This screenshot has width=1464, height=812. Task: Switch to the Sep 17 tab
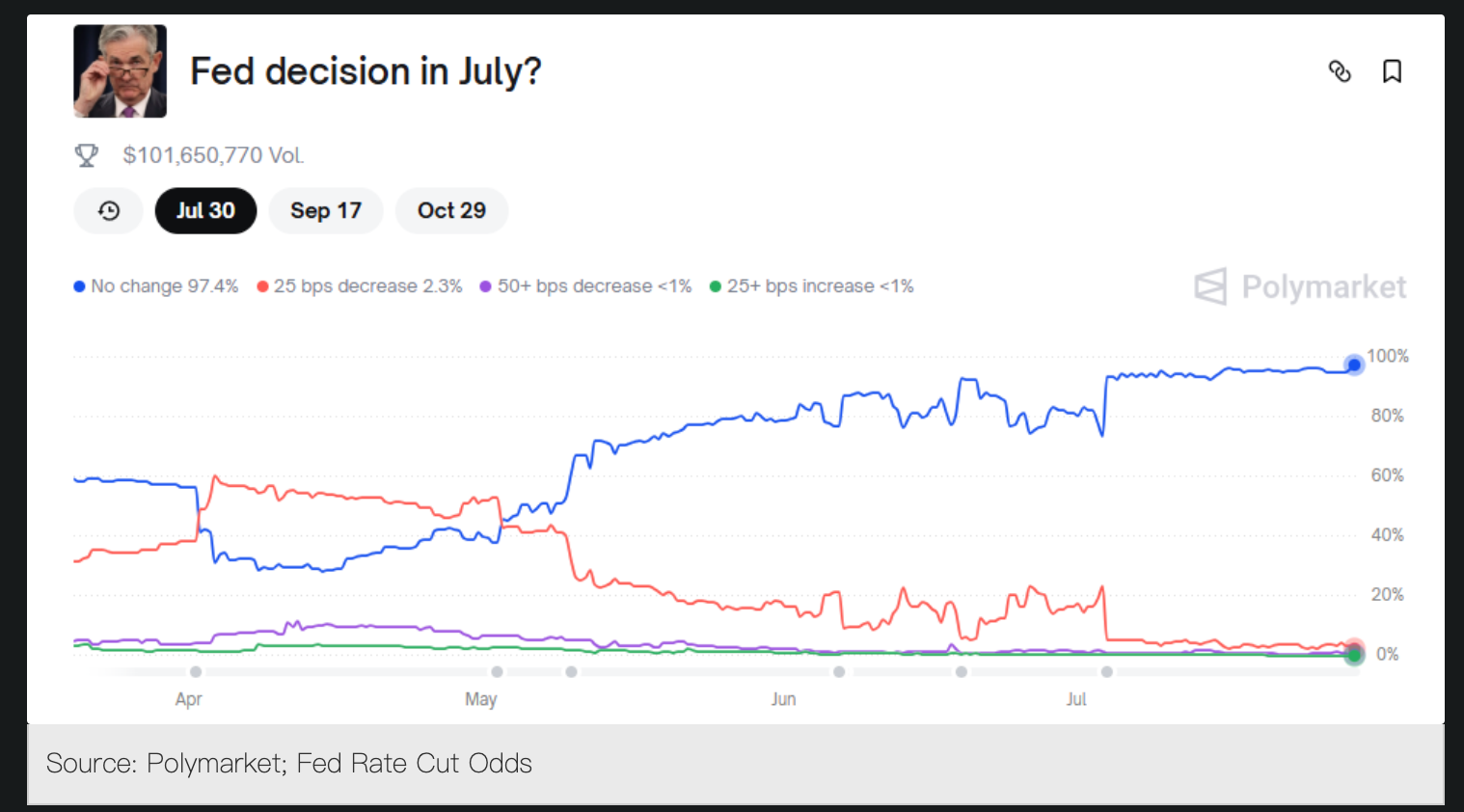click(x=326, y=211)
